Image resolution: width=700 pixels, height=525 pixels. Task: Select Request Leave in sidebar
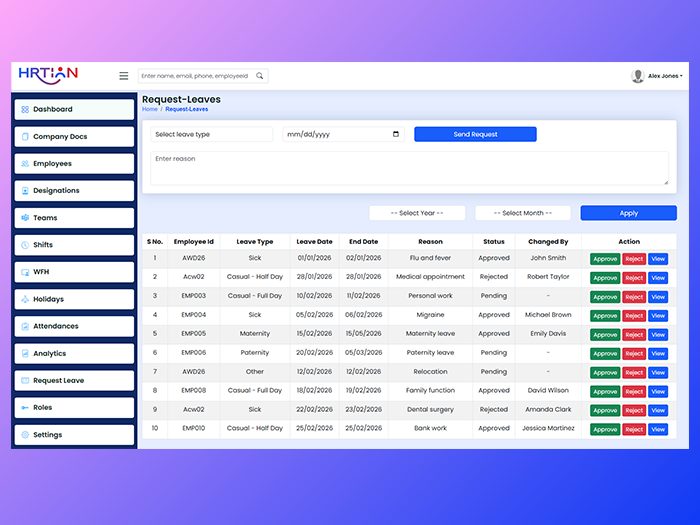click(74, 380)
